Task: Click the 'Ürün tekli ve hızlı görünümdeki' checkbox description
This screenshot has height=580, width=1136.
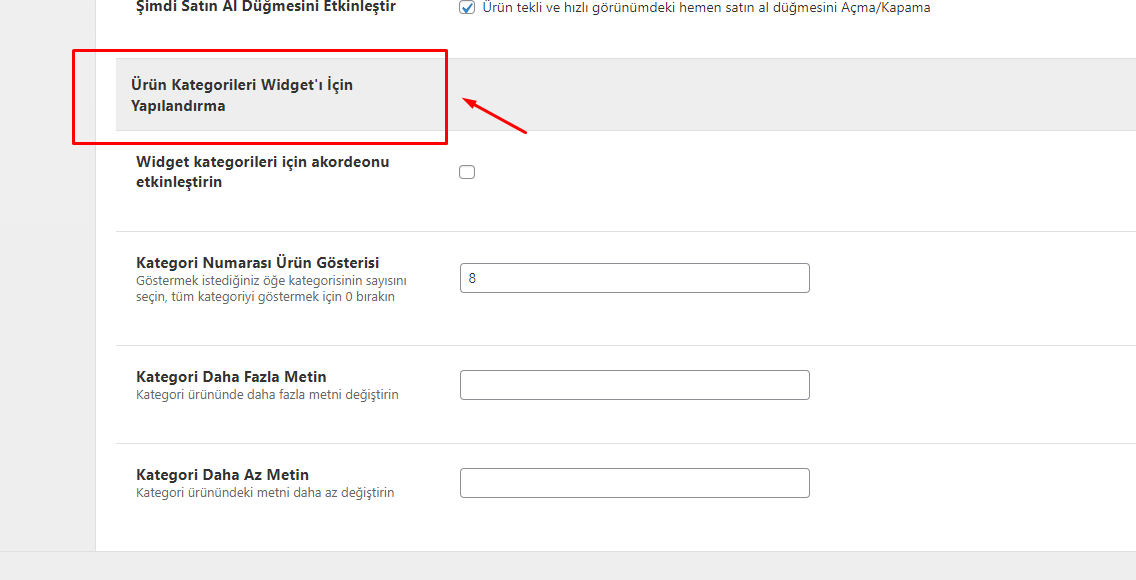Action: pos(706,8)
